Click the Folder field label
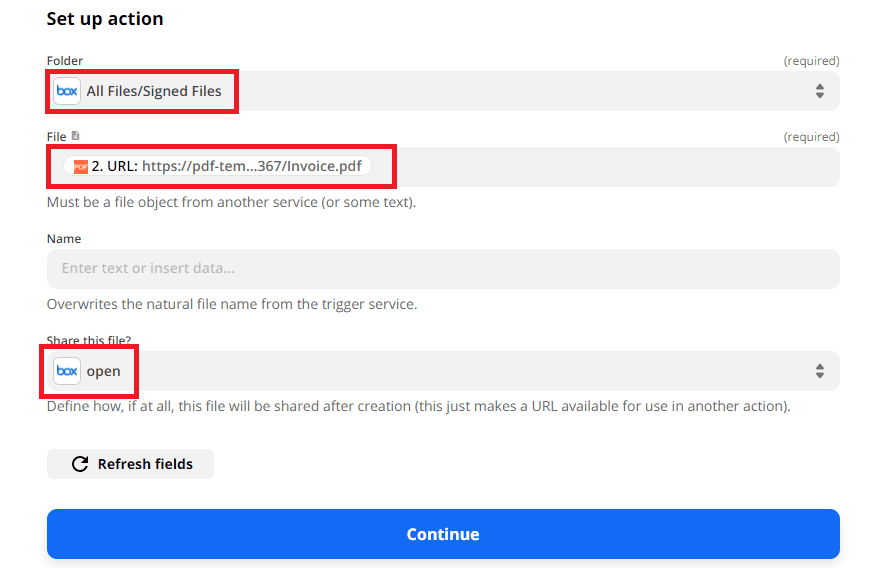 [x=65, y=61]
